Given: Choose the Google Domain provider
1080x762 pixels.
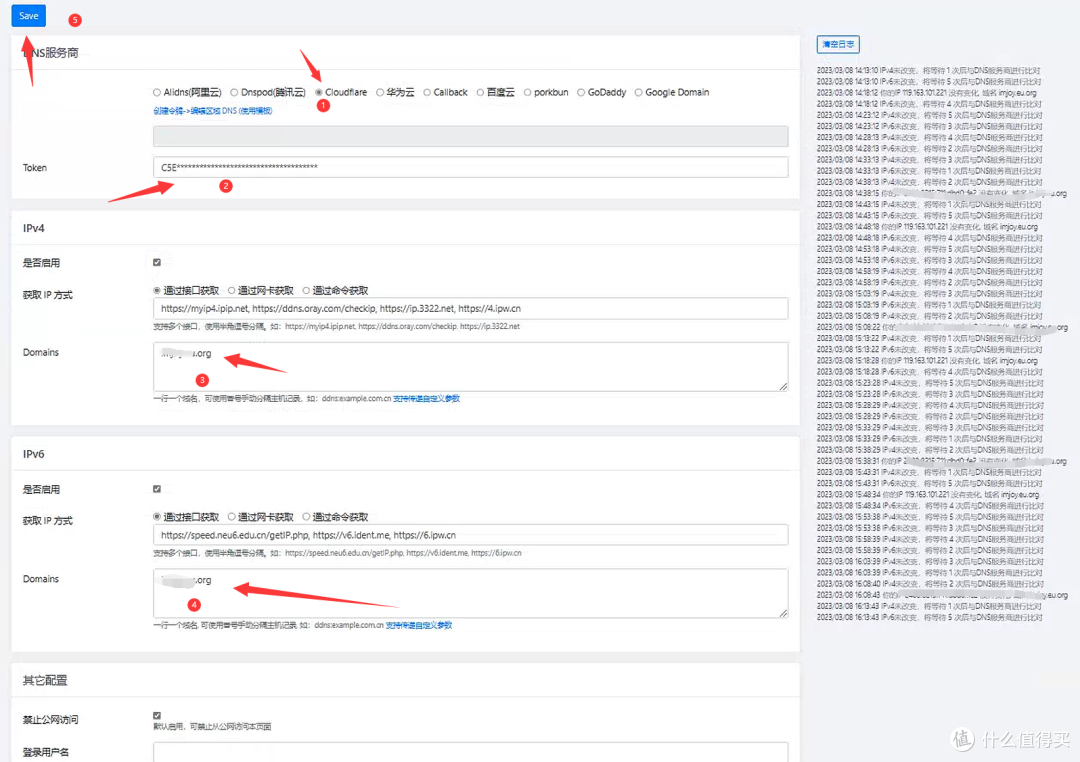Looking at the screenshot, I should [638, 92].
